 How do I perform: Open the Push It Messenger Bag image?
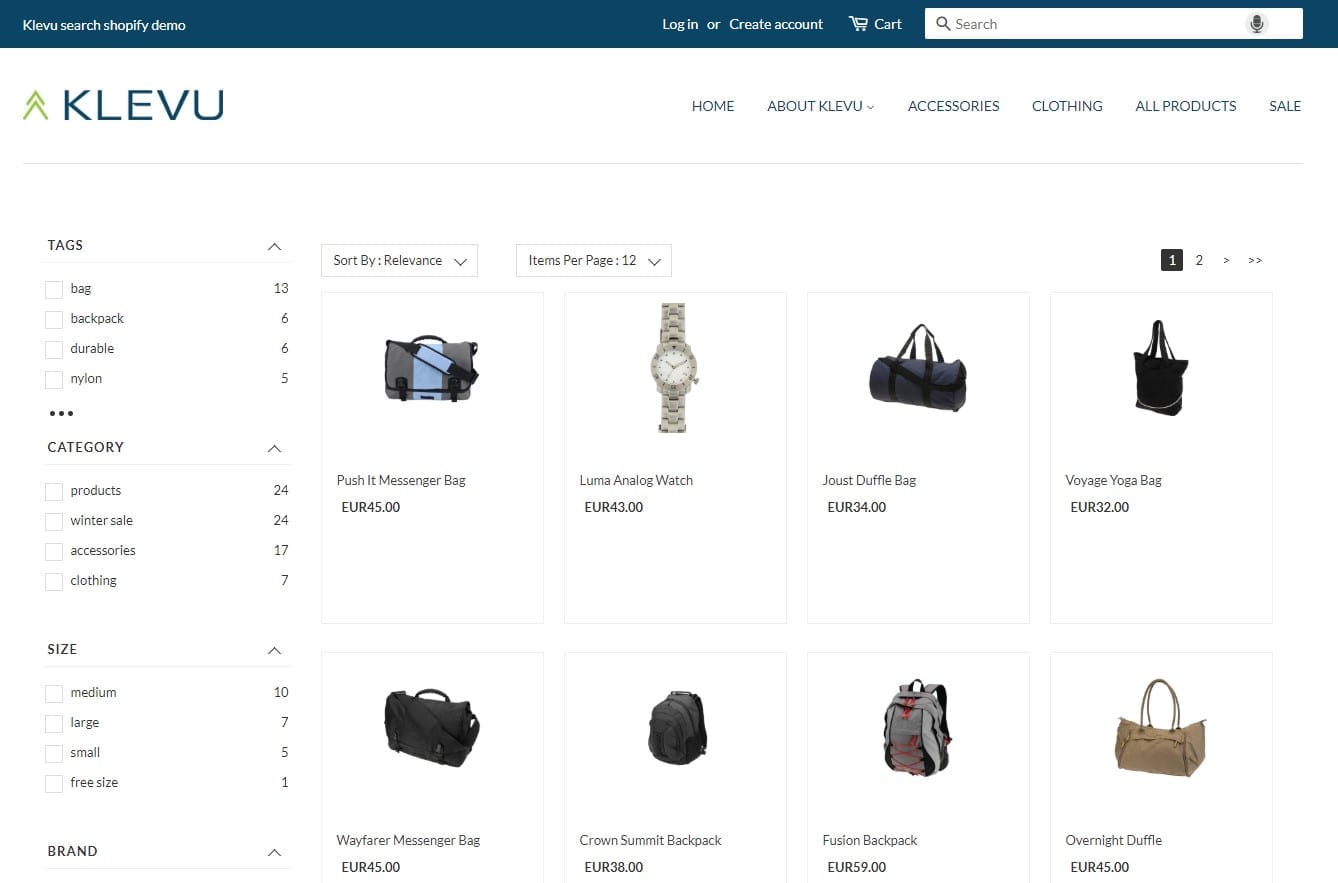[432, 369]
